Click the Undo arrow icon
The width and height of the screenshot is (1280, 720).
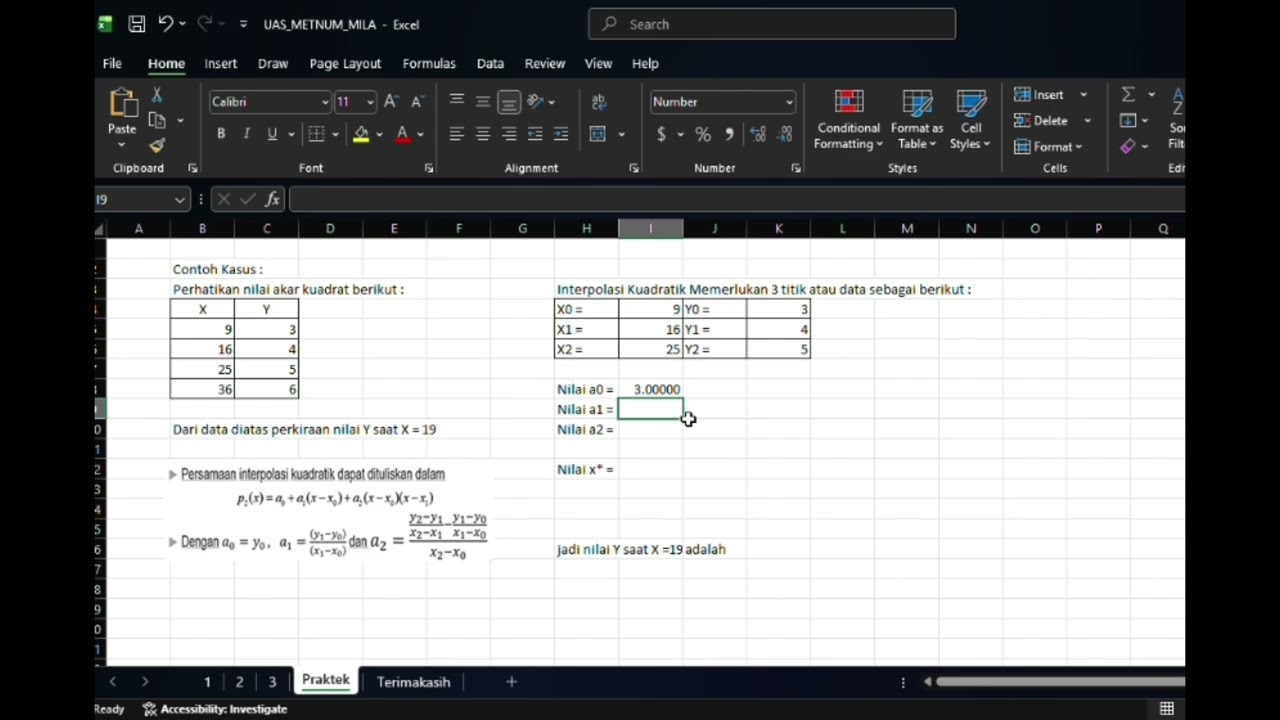pyautogui.click(x=166, y=24)
